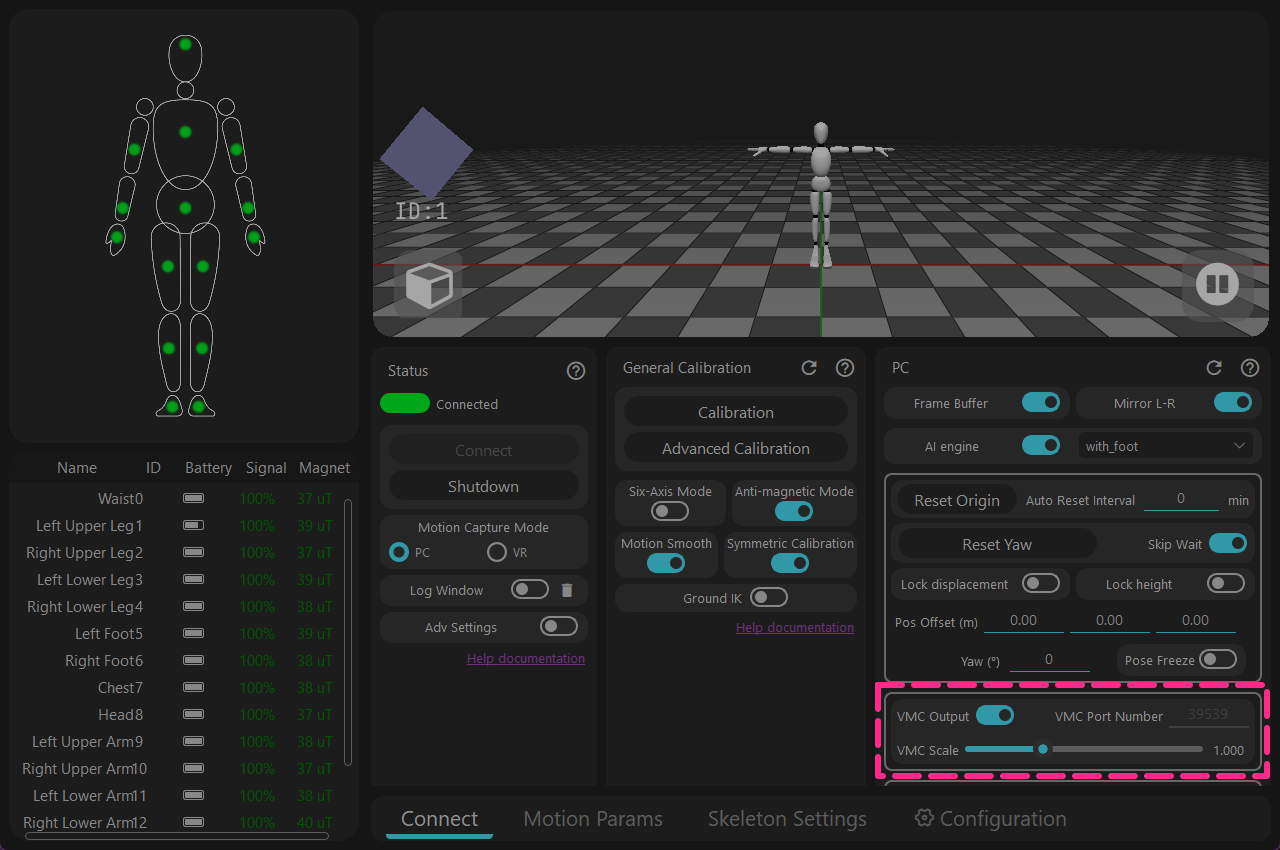Click the 3D cube view icon
This screenshot has width=1280, height=850.
pyautogui.click(x=428, y=285)
